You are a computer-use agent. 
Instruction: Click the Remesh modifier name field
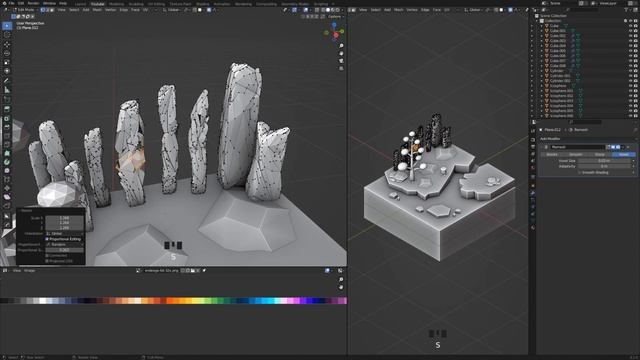[x=577, y=147]
